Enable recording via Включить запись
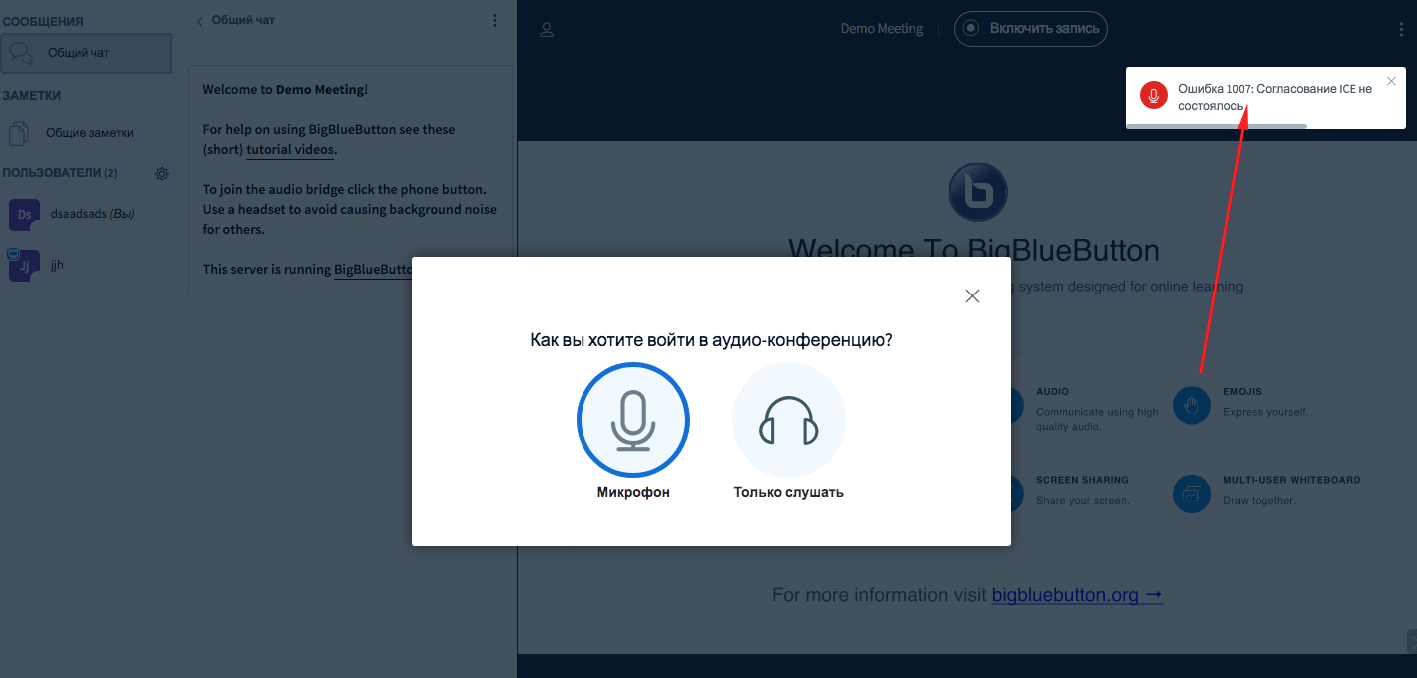1417x678 pixels. coord(1030,29)
